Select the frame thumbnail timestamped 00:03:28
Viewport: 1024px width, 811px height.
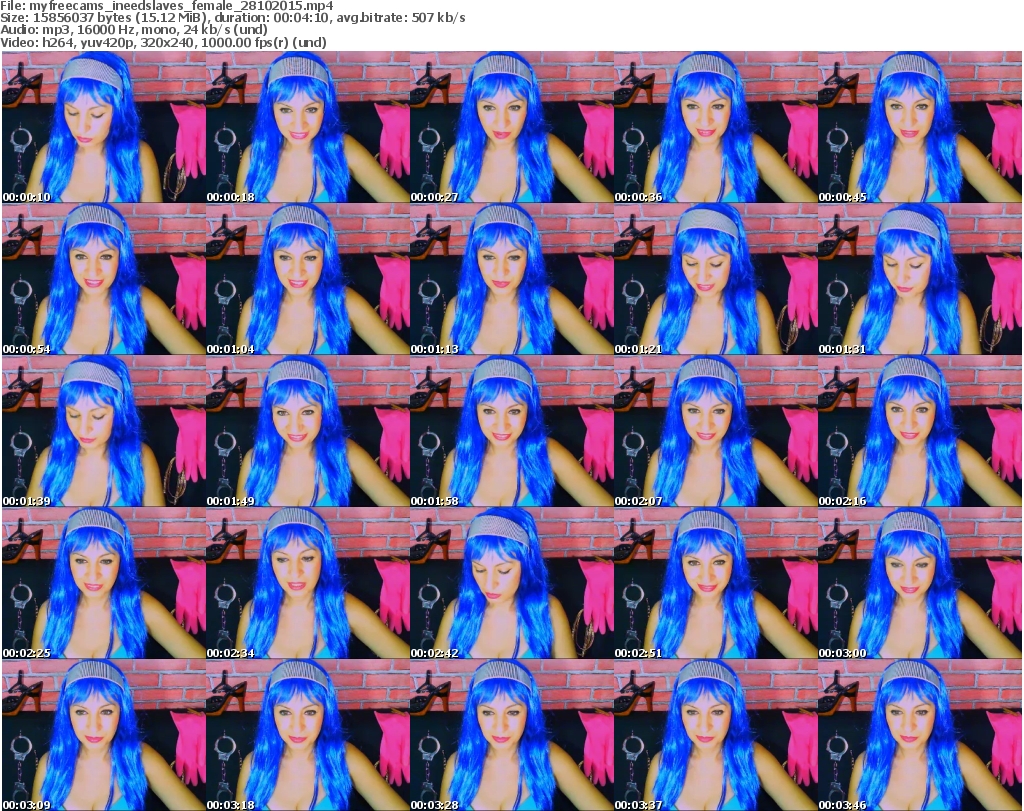[511, 735]
